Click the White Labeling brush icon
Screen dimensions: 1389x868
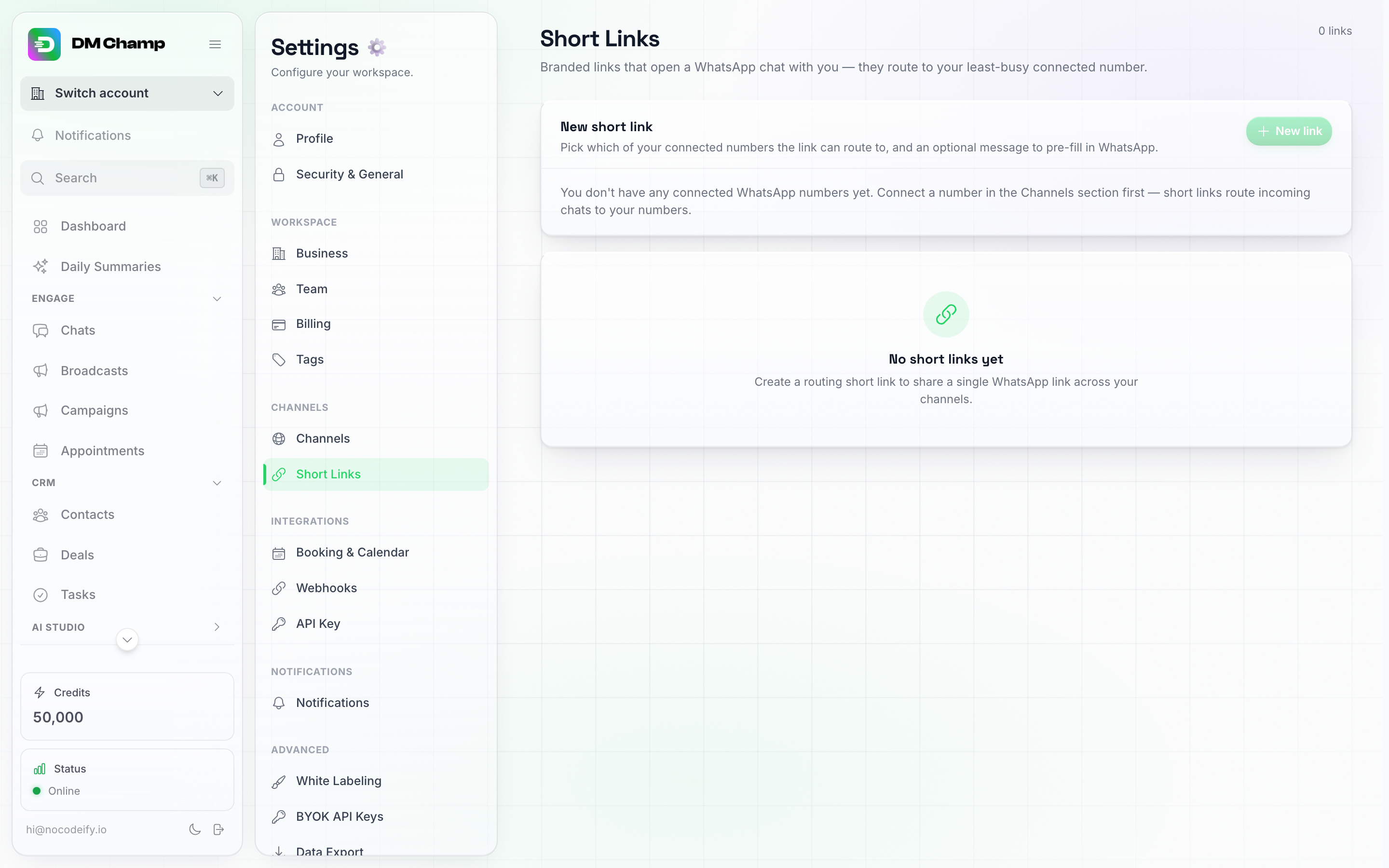(x=279, y=781)
